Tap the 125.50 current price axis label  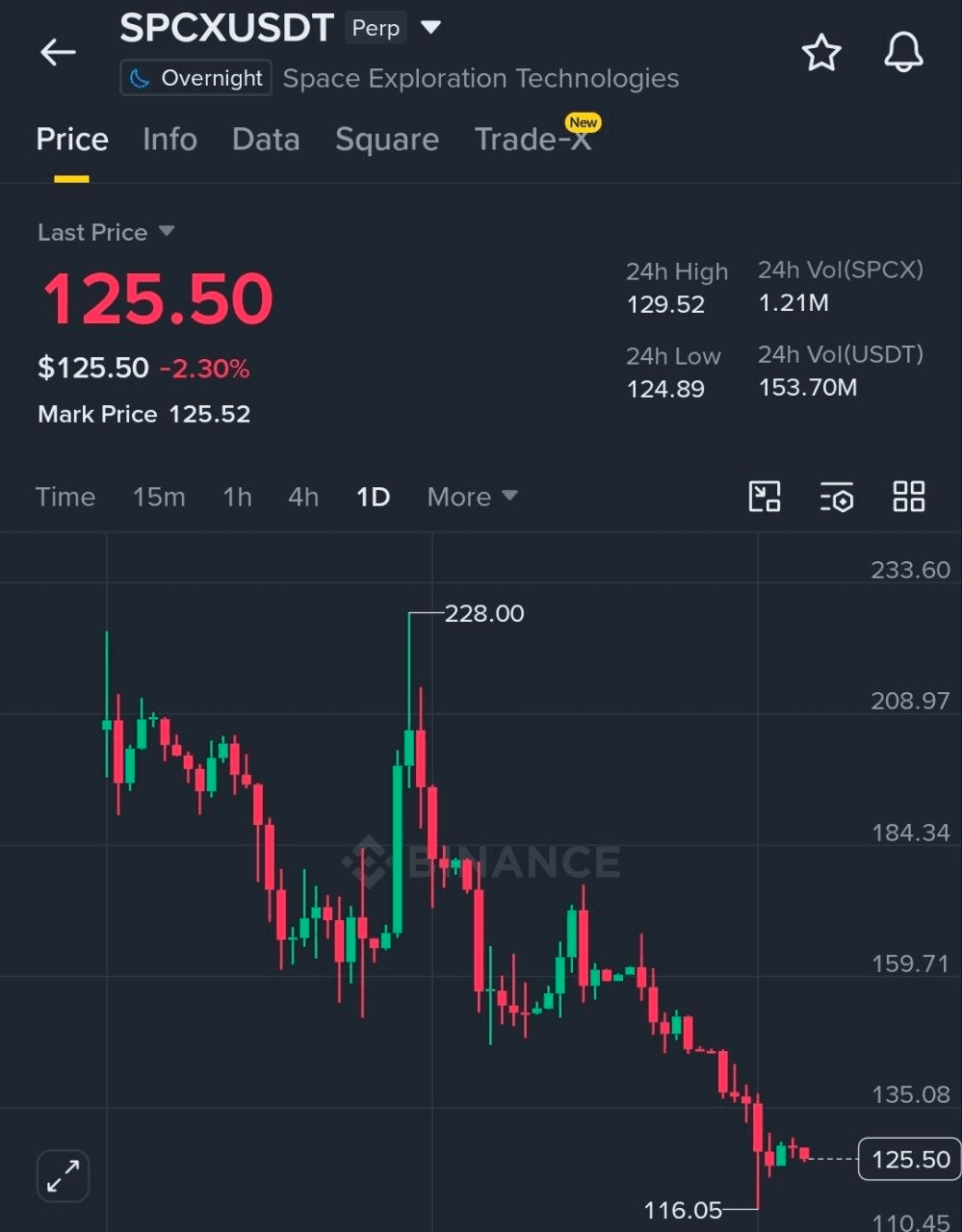910,1159
